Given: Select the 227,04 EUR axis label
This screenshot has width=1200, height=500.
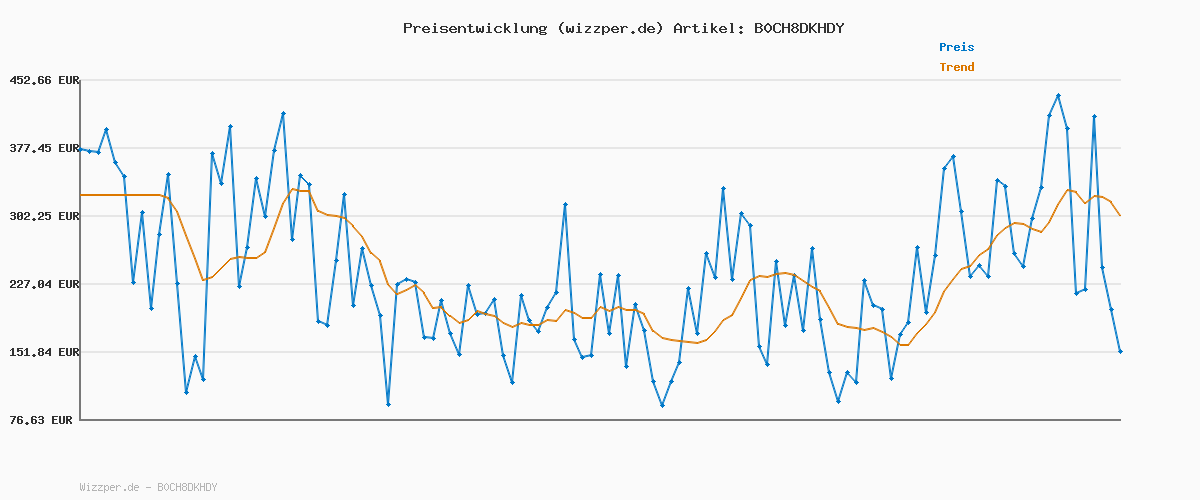Looking at the screenshot, I should point(43,284).
